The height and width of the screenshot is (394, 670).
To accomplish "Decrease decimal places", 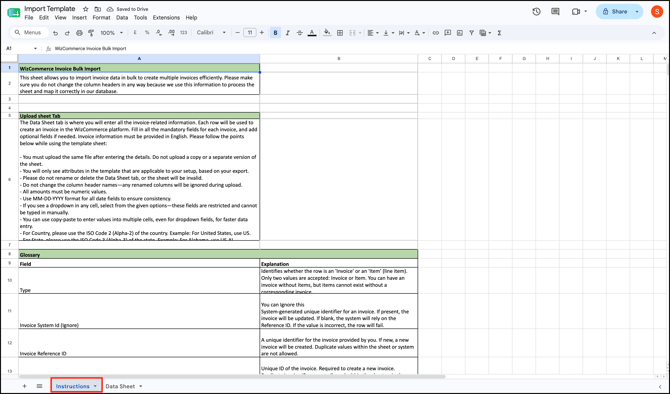I will pos(159,33).
